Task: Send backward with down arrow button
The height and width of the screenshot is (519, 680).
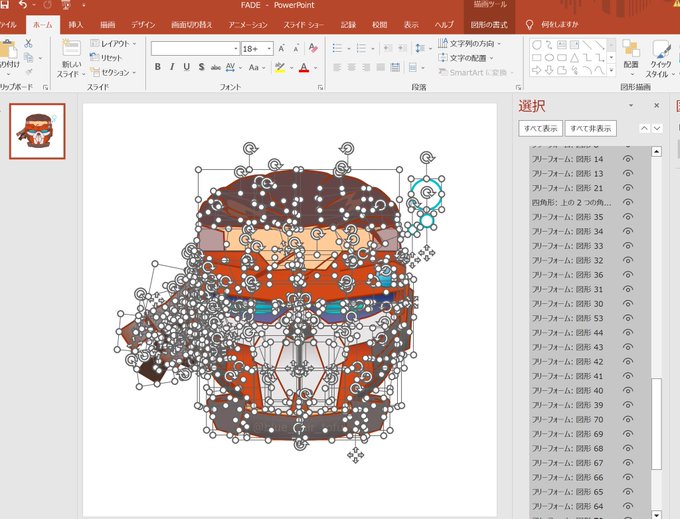Action: coord(657,128)
